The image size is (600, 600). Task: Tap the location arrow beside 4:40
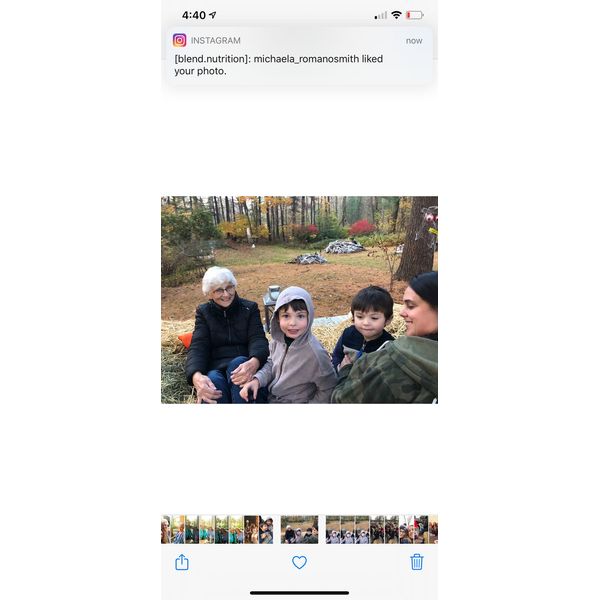pyautogui.click(x=213, y=15)
